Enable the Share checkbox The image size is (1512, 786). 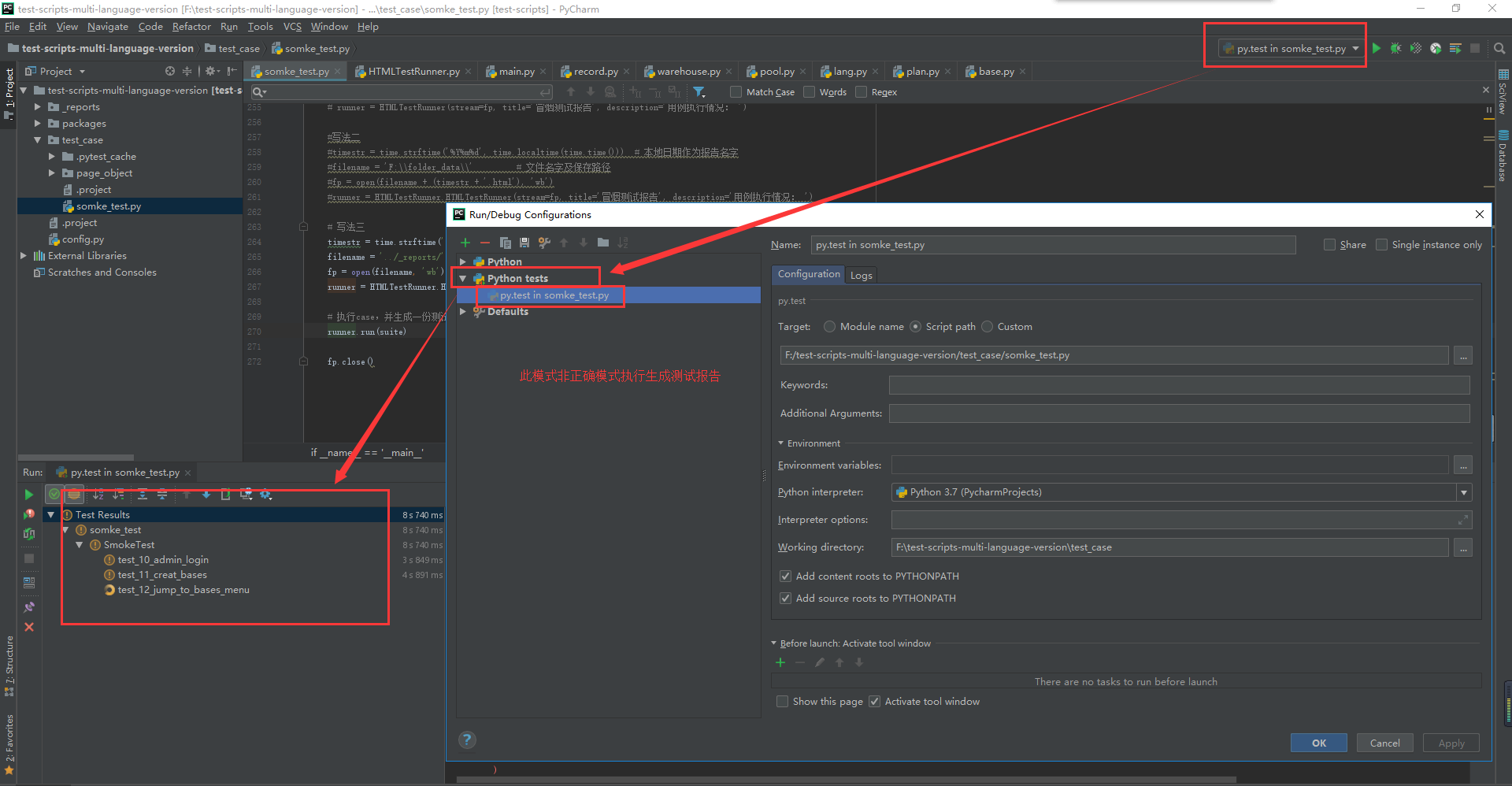tap(1329, 245)
